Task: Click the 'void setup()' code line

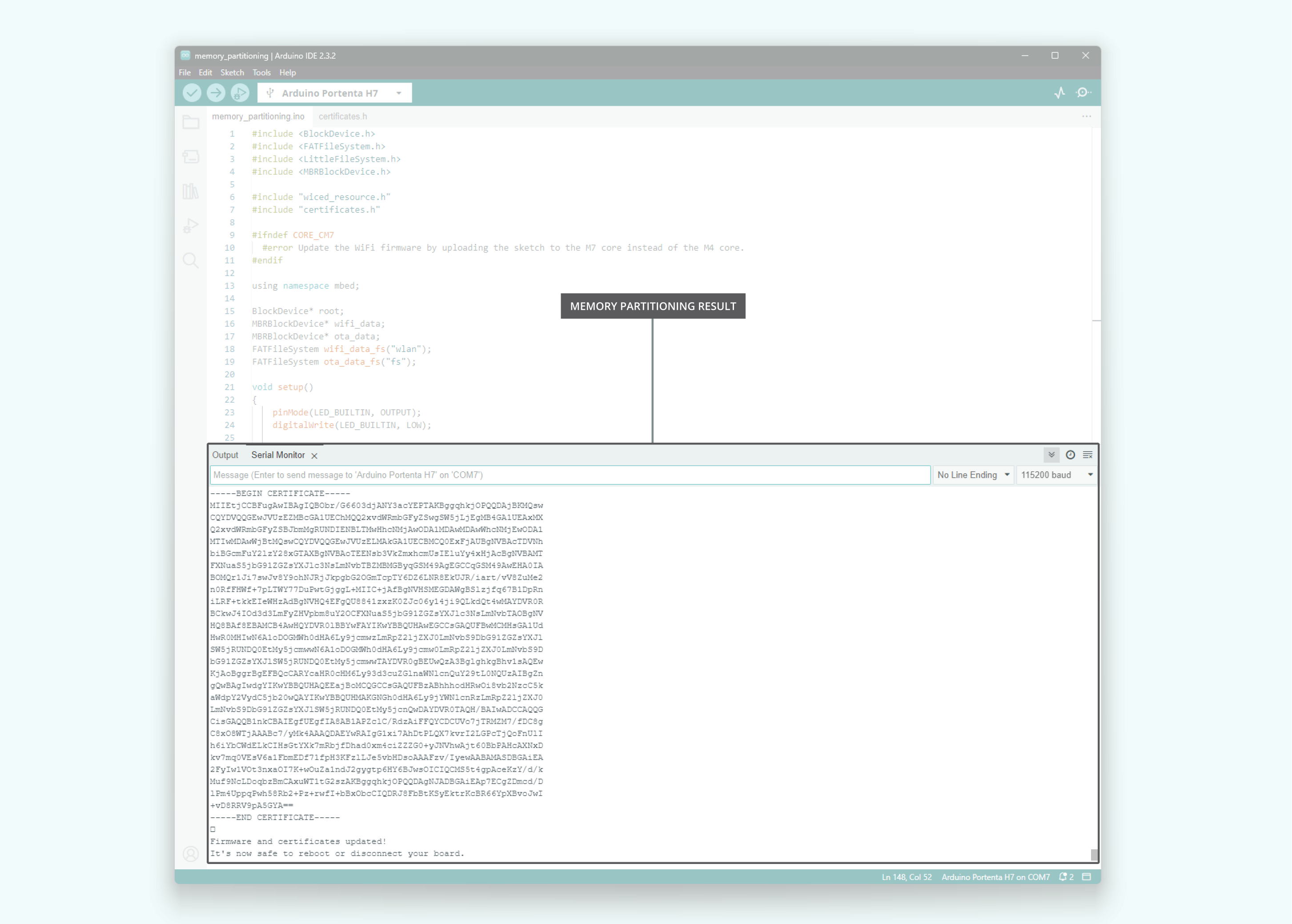Action: click(x=282, y=387)
